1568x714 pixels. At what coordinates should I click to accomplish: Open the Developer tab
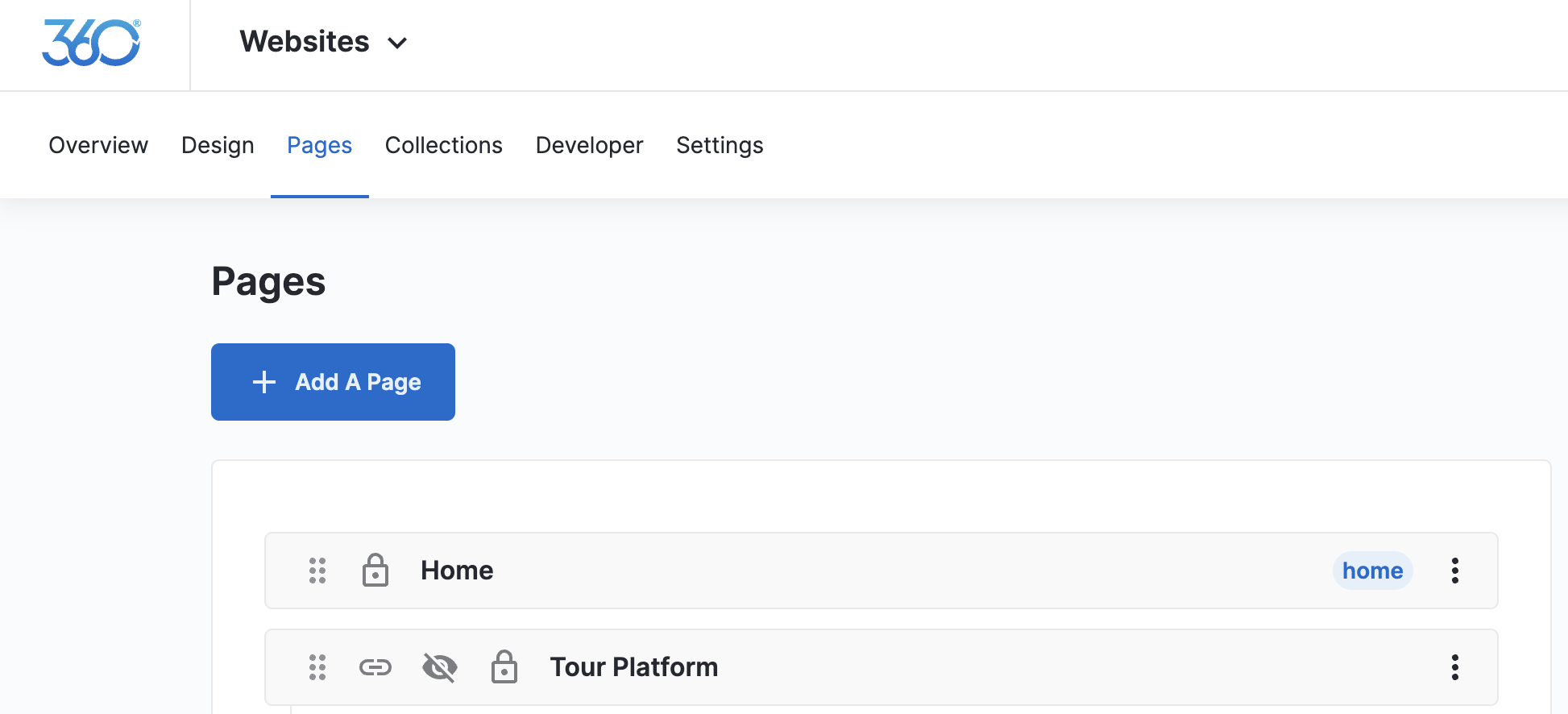[x=589, y=145]
